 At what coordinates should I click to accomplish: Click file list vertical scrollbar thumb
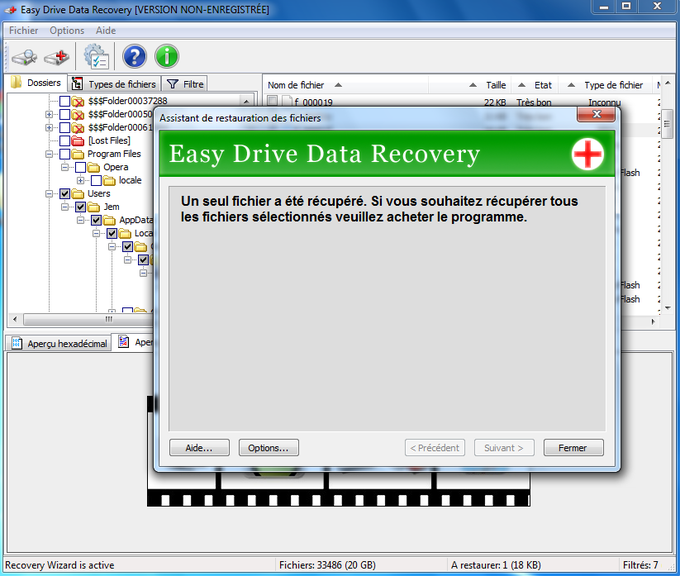point(668,125)
